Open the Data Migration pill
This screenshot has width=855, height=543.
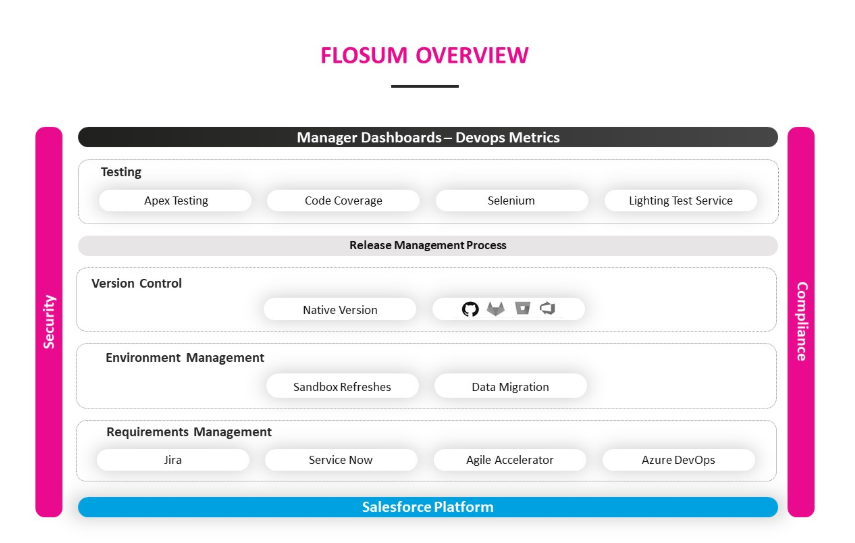[x=510, y=387]
